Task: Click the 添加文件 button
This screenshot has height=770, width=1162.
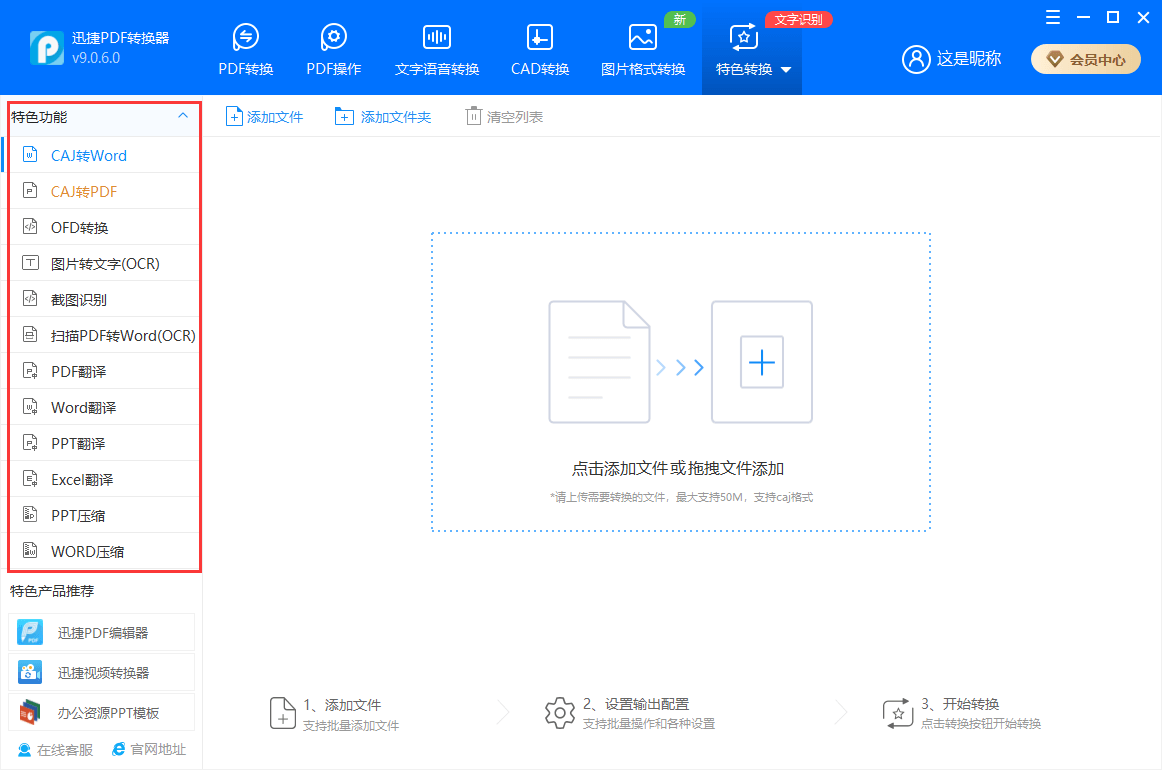Action: 265,117
